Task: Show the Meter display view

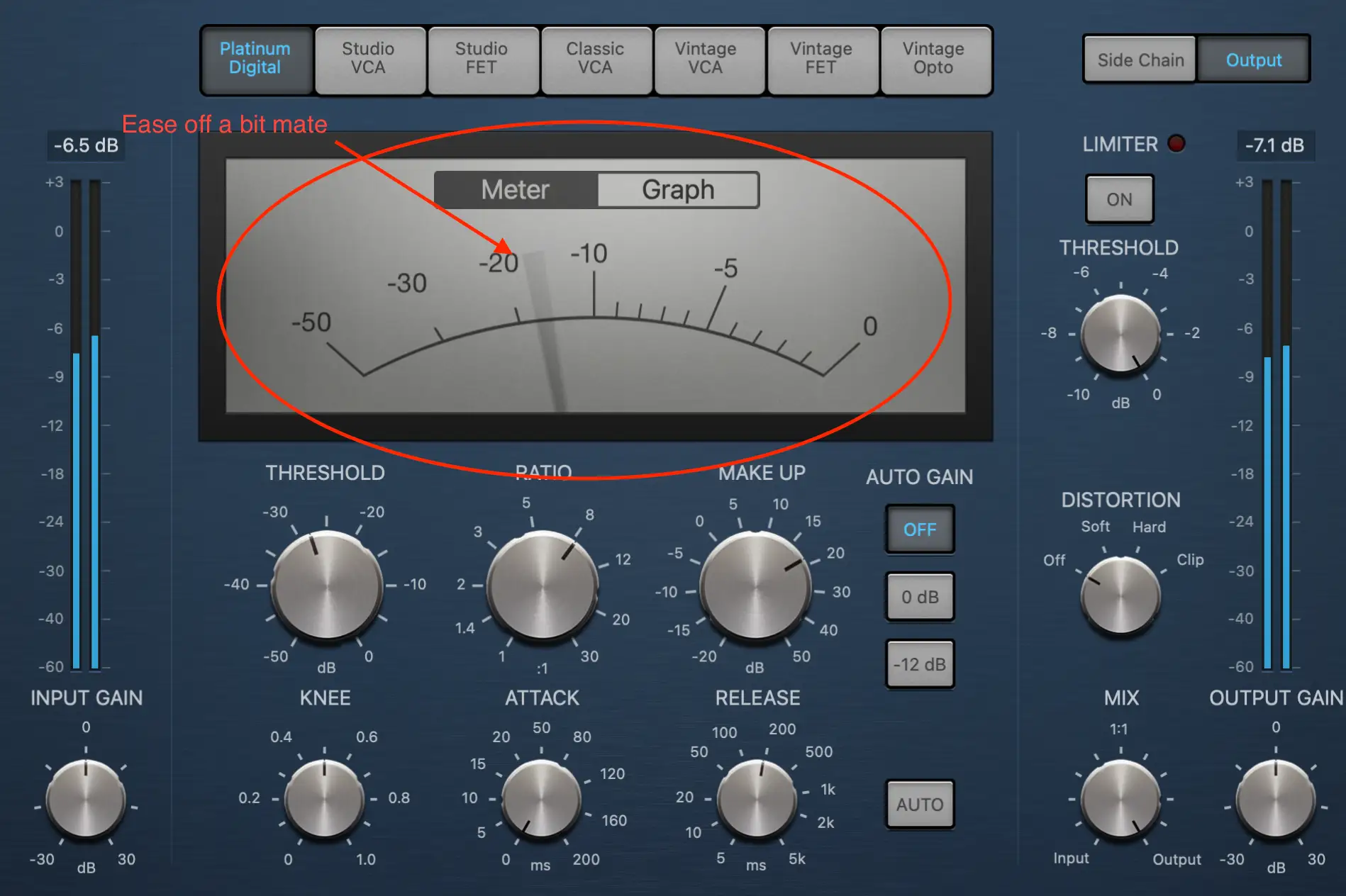Action: pyautogui.click(x=516, y=190)
